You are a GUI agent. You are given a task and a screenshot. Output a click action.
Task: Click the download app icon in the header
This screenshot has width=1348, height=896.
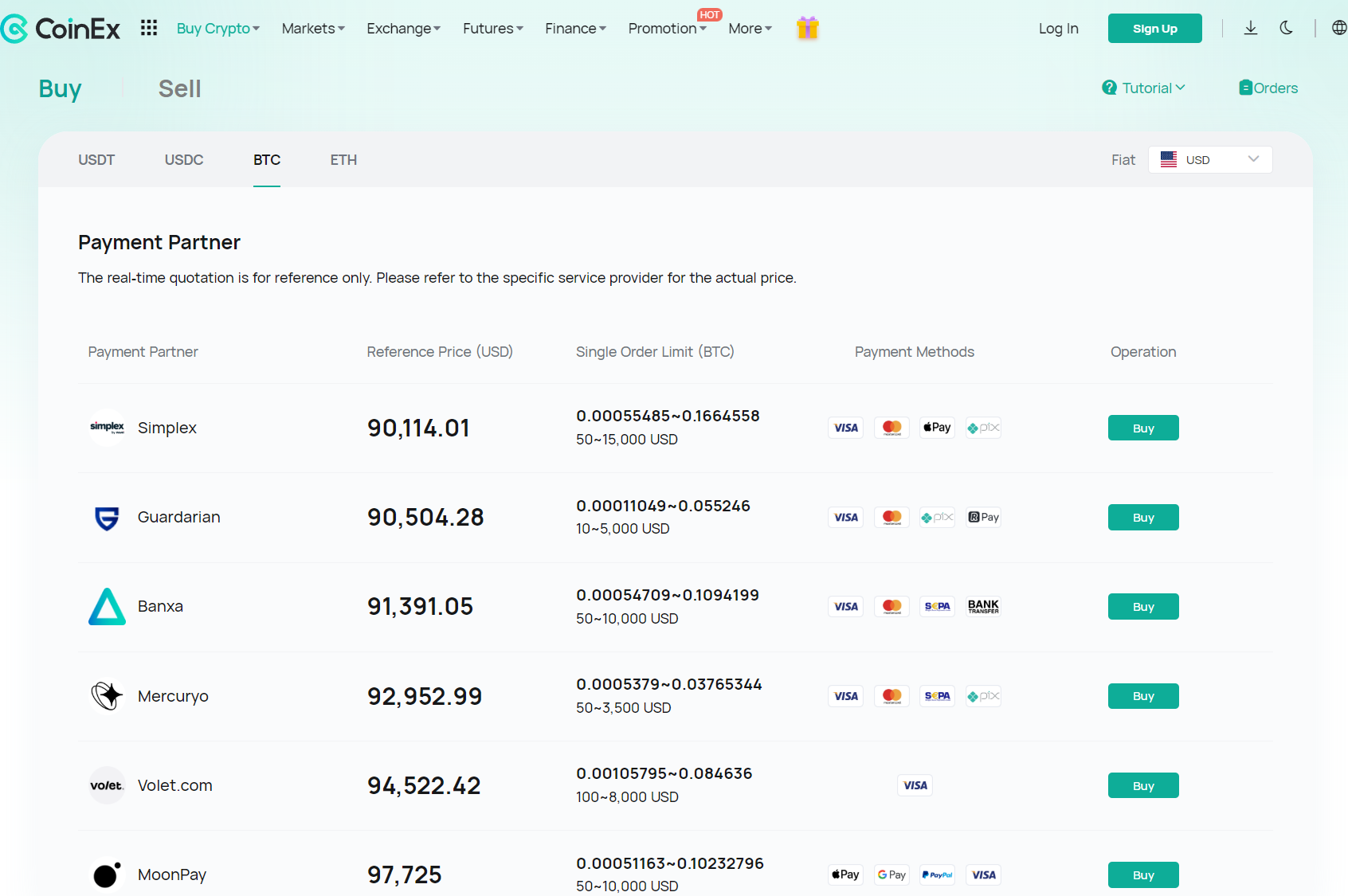point(1251,28)
